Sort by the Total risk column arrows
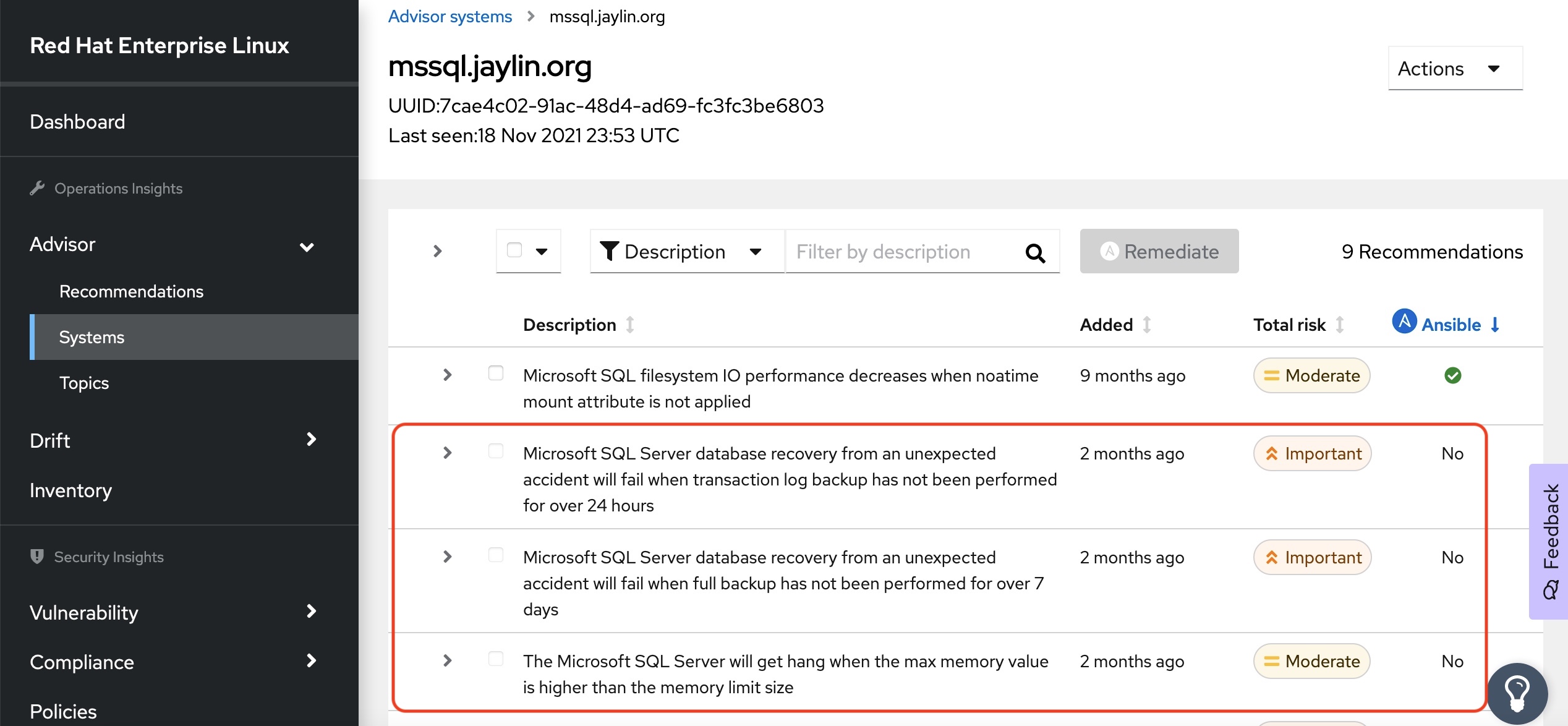 (1340, 325)
